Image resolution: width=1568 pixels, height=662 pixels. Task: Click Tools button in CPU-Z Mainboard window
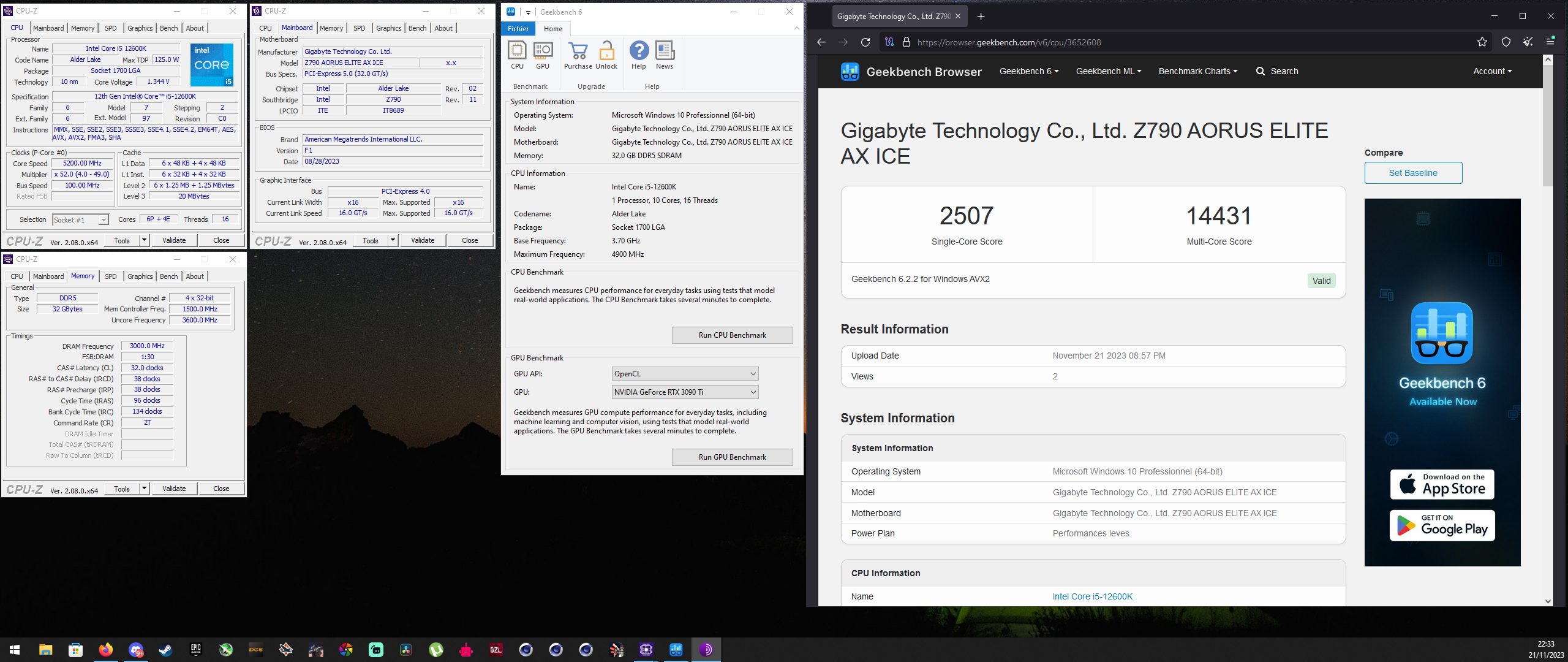point(371,240)
